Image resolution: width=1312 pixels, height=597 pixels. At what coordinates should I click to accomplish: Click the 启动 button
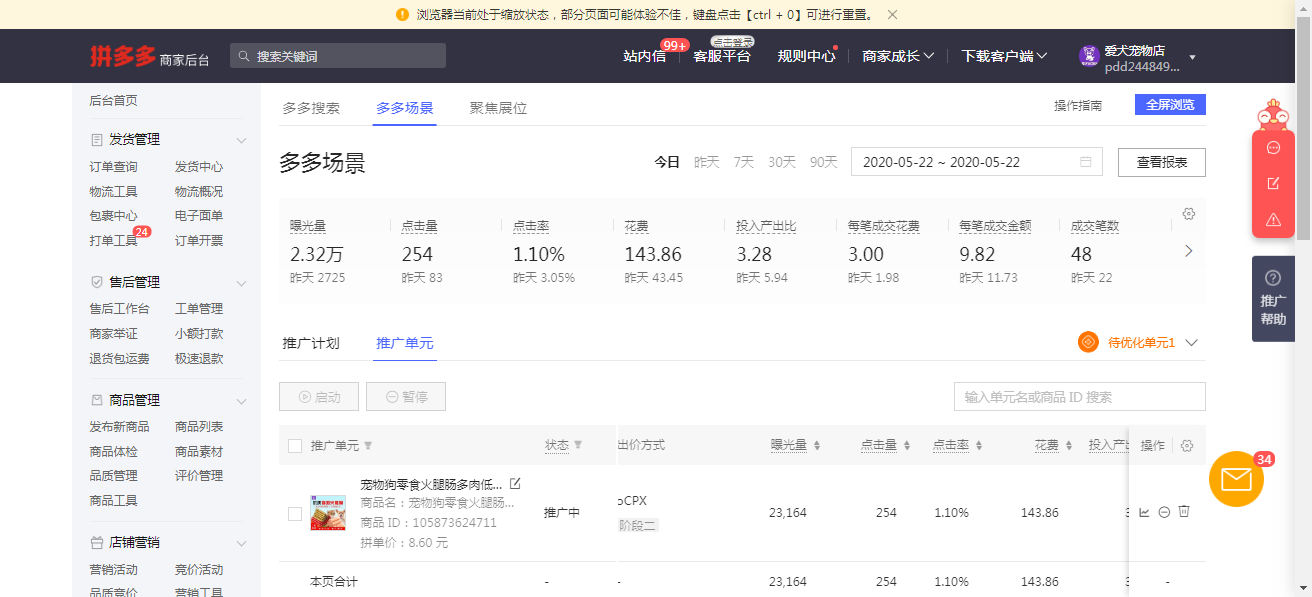(319, 397)
